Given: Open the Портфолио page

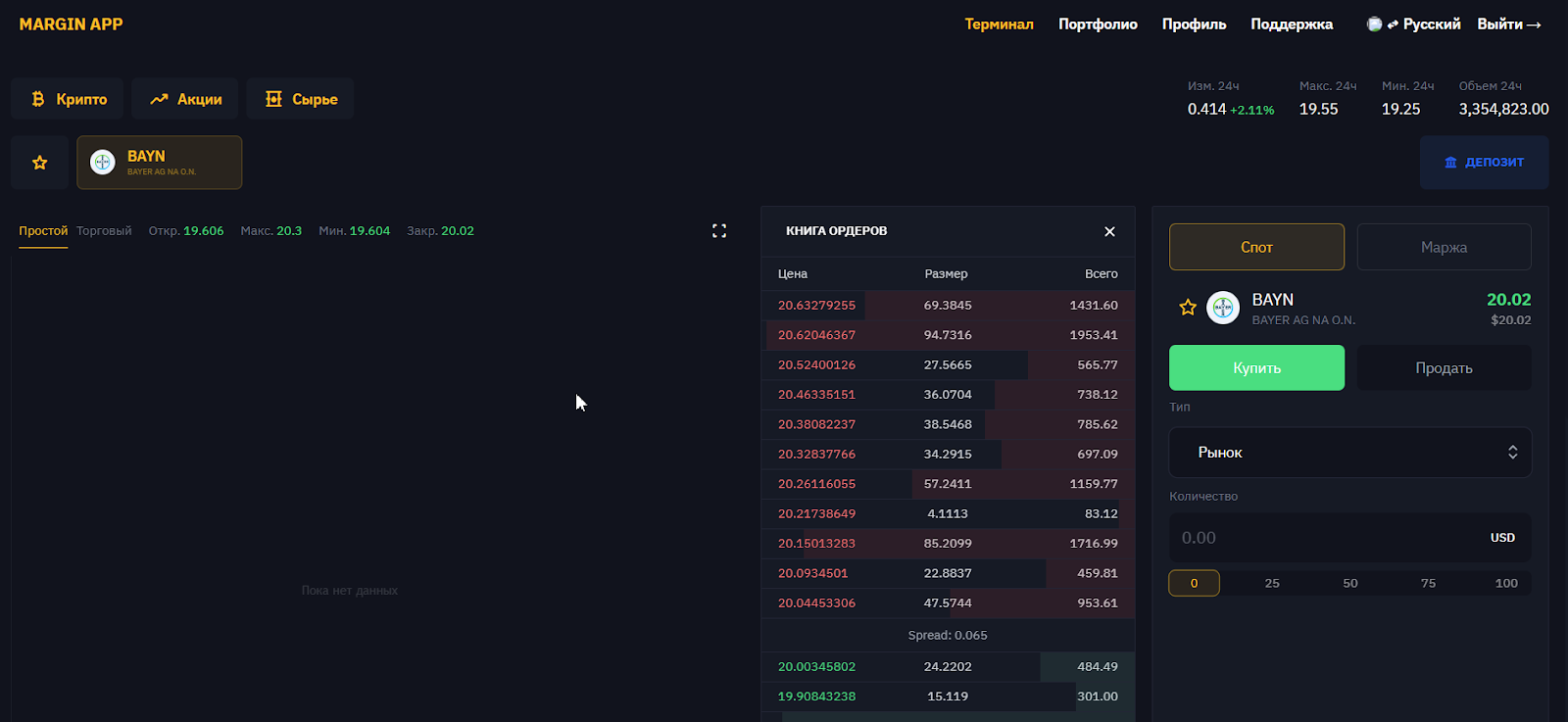Looking at the screenshot, I should click(1098, 24).
